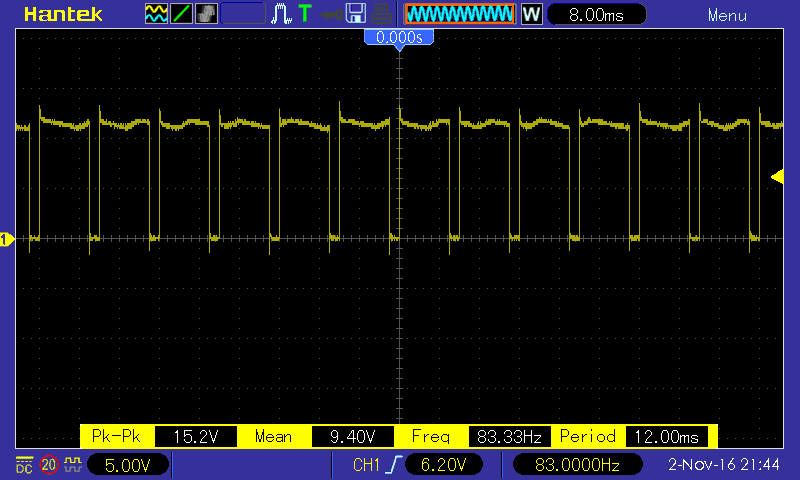Click the 15.2V peak-to-peak value
Viewport: 800px width, 480px height.
pyautogui.click(x=196, y=437)
